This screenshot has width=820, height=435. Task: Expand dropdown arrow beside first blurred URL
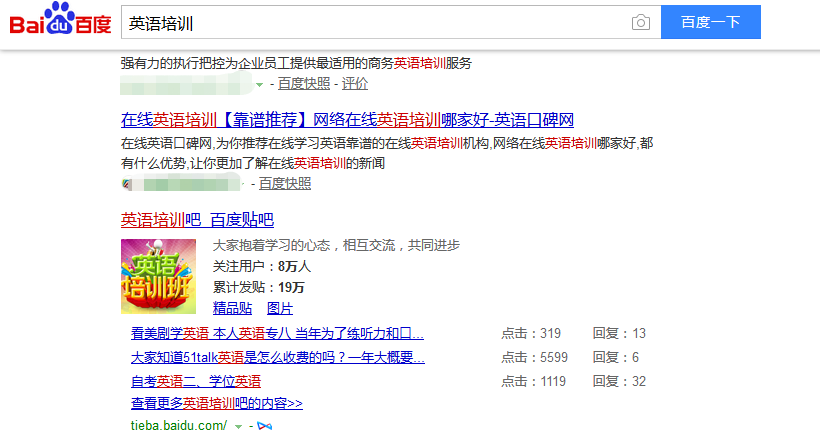pyautogui.click(x=259, y=85)
